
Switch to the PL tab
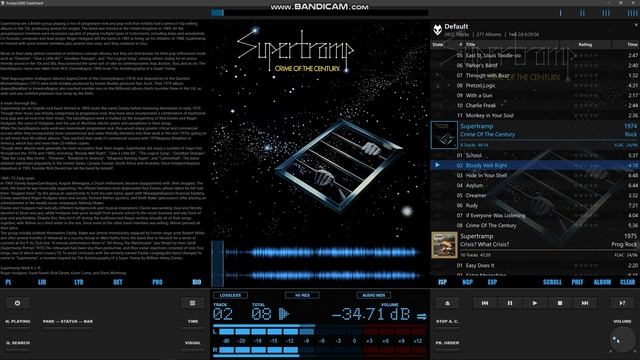[9, 282]
